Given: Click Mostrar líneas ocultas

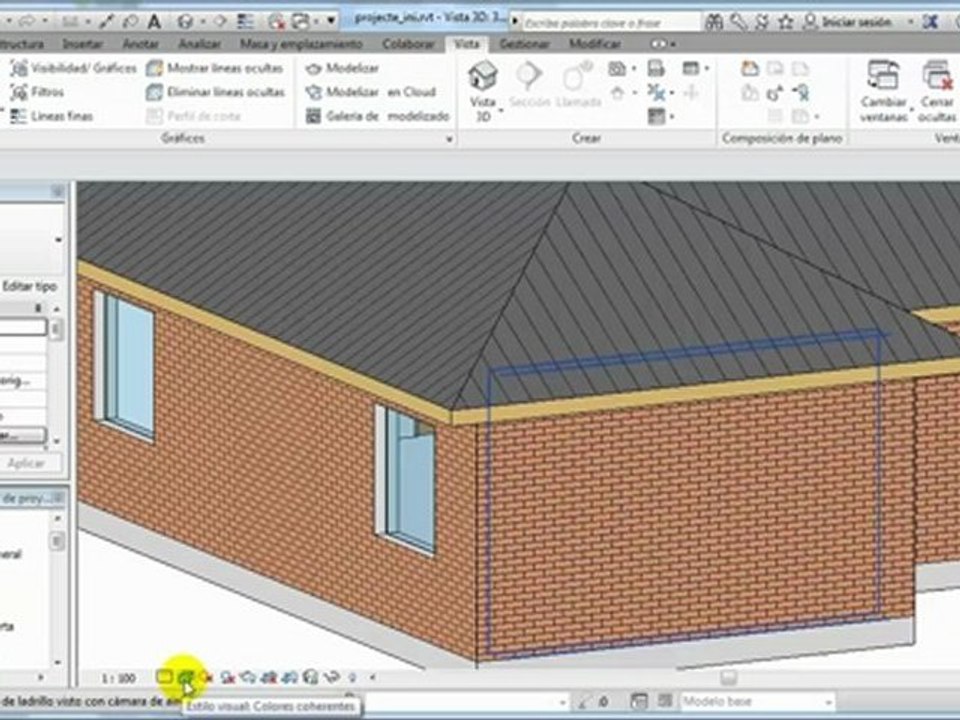Looking at the screenshot, I should [x=215, y=68].
